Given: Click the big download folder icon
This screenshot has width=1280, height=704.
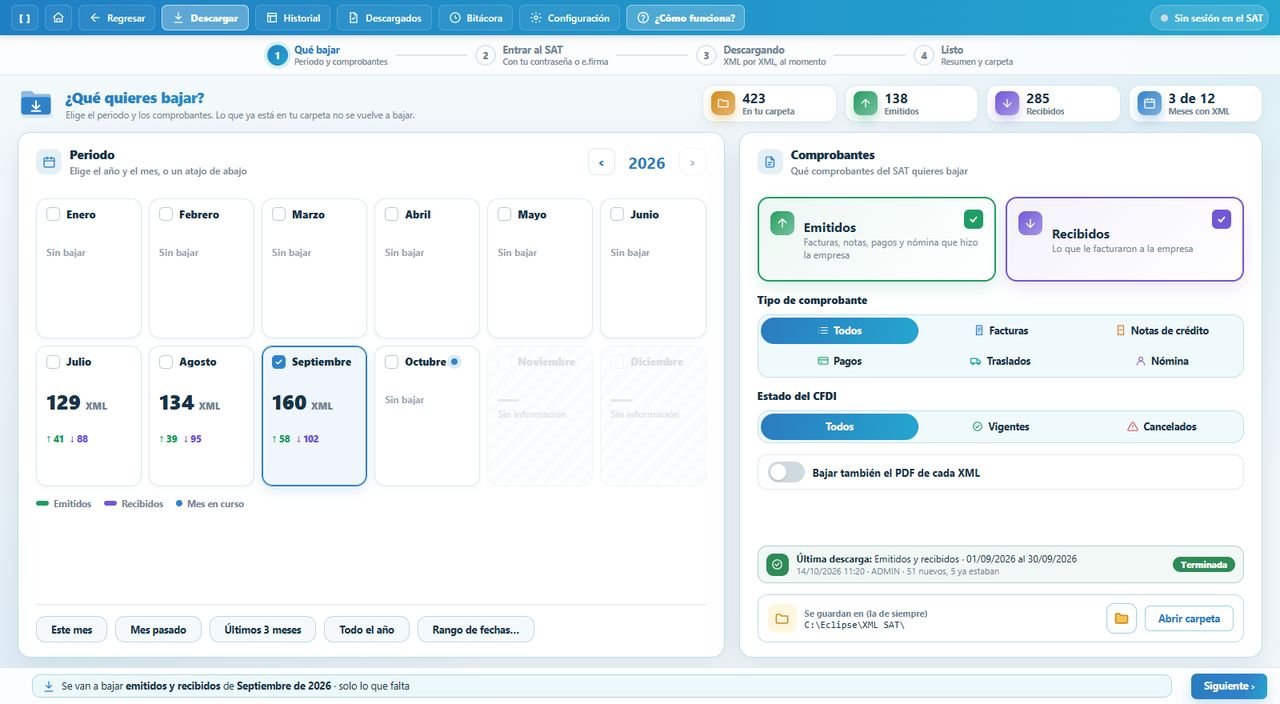Looking at the screenshot, I should click(36, 103).
